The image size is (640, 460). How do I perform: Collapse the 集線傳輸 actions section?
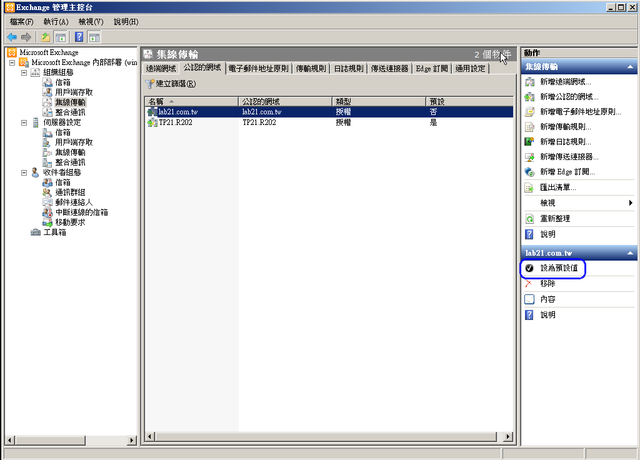click(x=630, y=67)
